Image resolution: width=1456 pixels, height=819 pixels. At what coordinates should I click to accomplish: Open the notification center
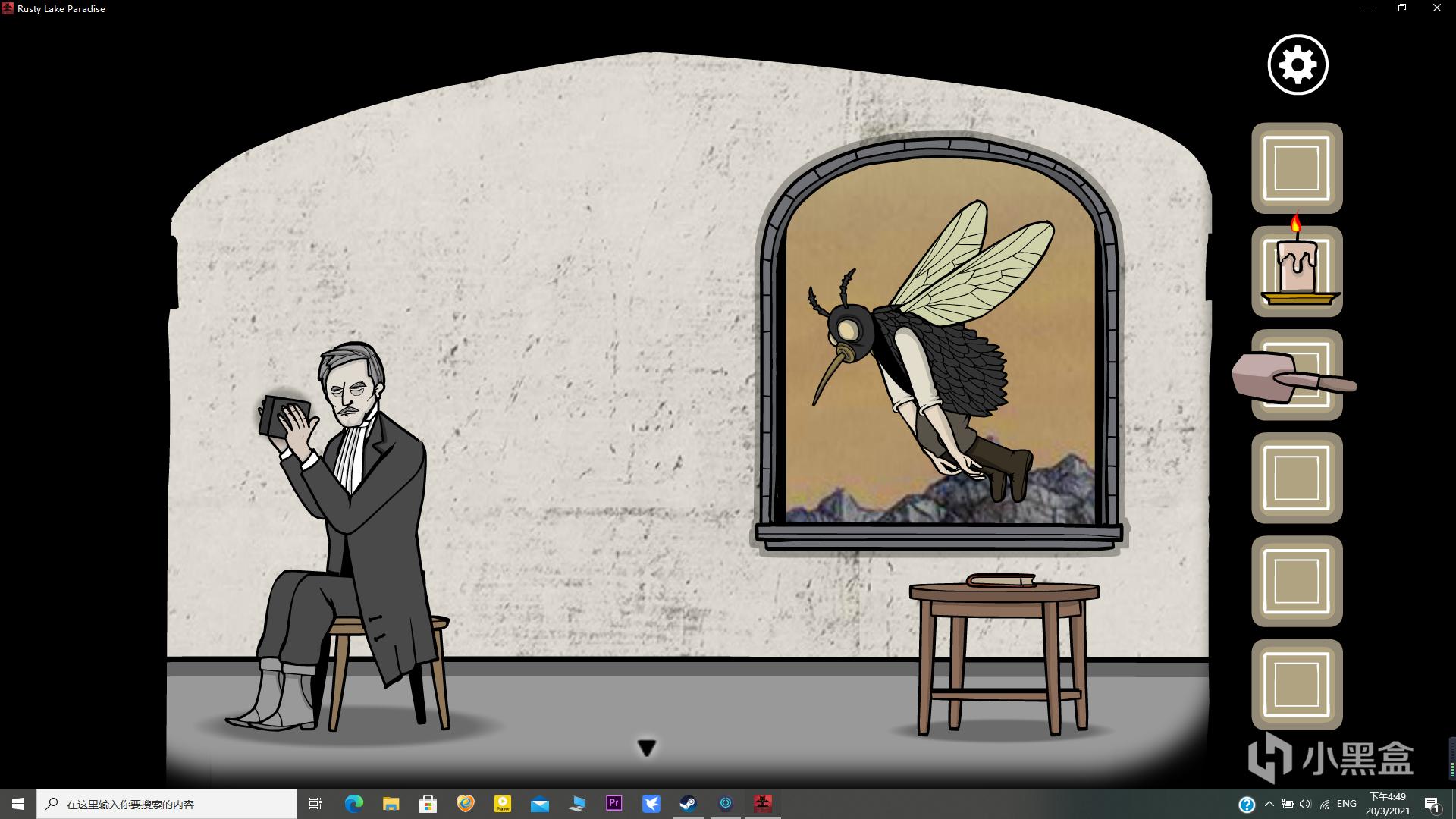tap(1432, 804)
